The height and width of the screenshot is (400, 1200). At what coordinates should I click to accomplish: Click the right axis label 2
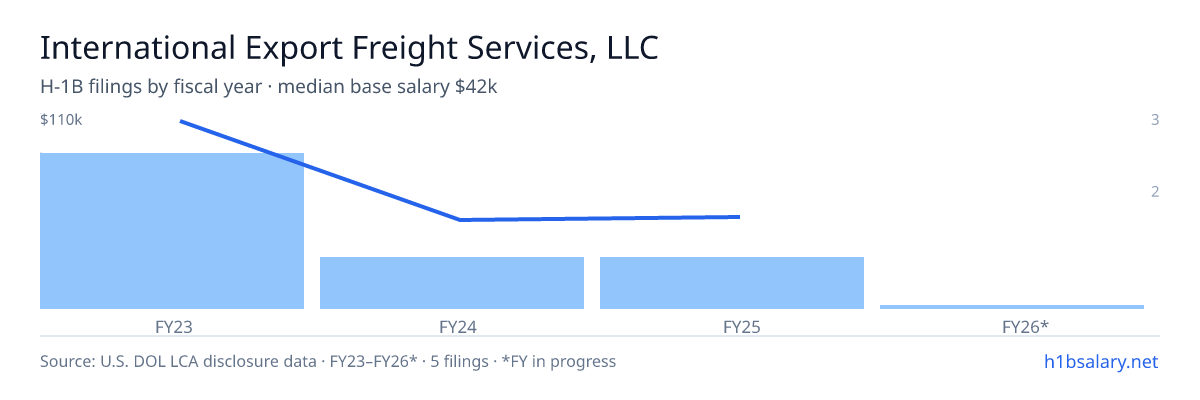[1155, 191]
